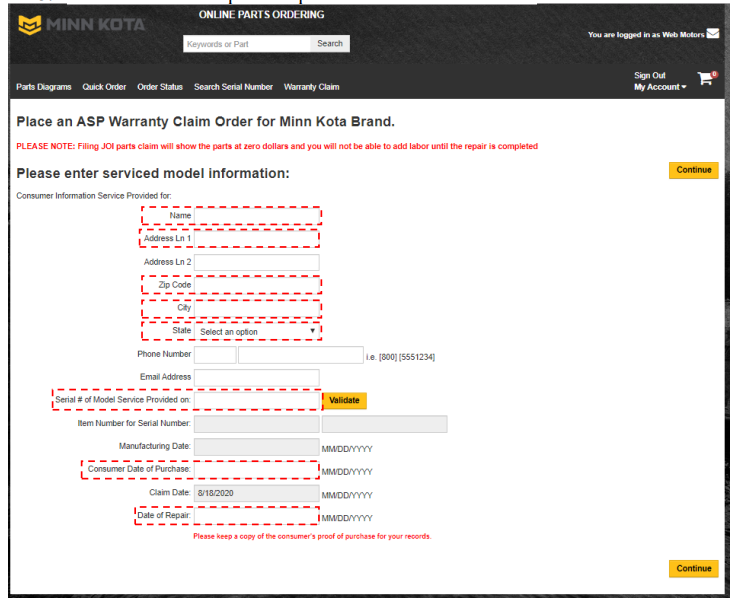The width and height of the screenshot is (736, 602).
Task: Open Order Status page
Action: 160,87
